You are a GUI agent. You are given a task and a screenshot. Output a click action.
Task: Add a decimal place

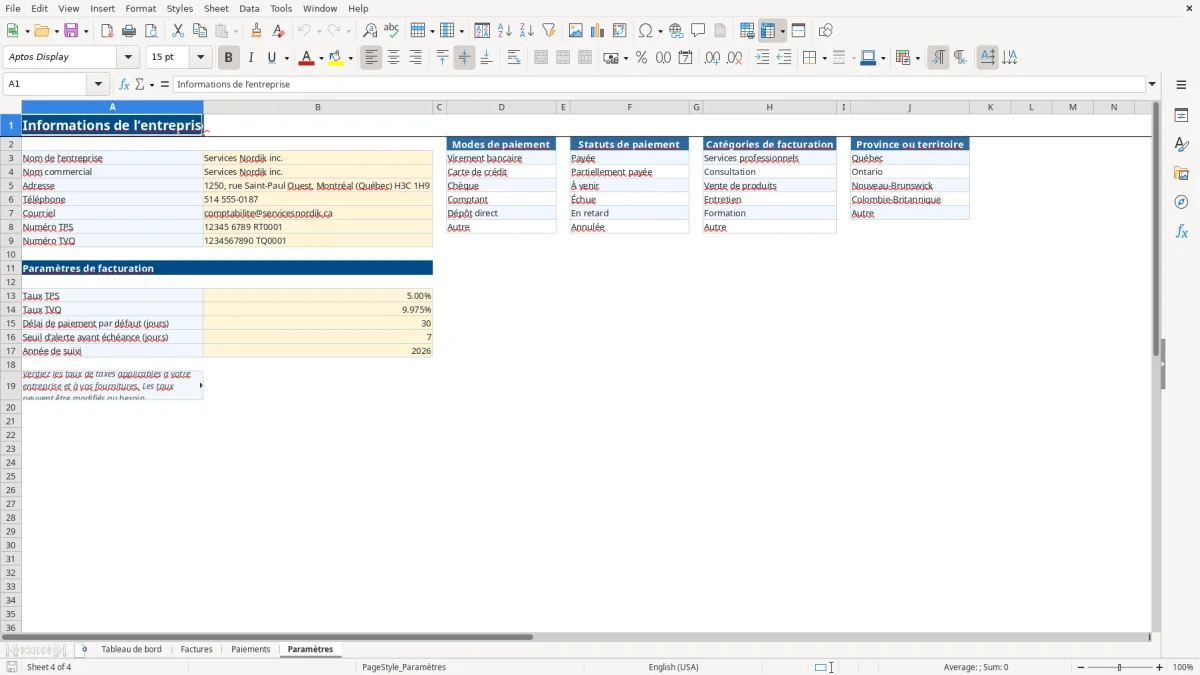tap(712, 58)
